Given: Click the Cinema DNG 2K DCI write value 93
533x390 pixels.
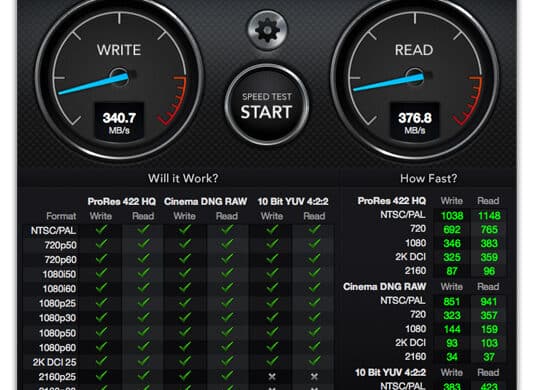Looking at the screenshot, I should point(452,343).
